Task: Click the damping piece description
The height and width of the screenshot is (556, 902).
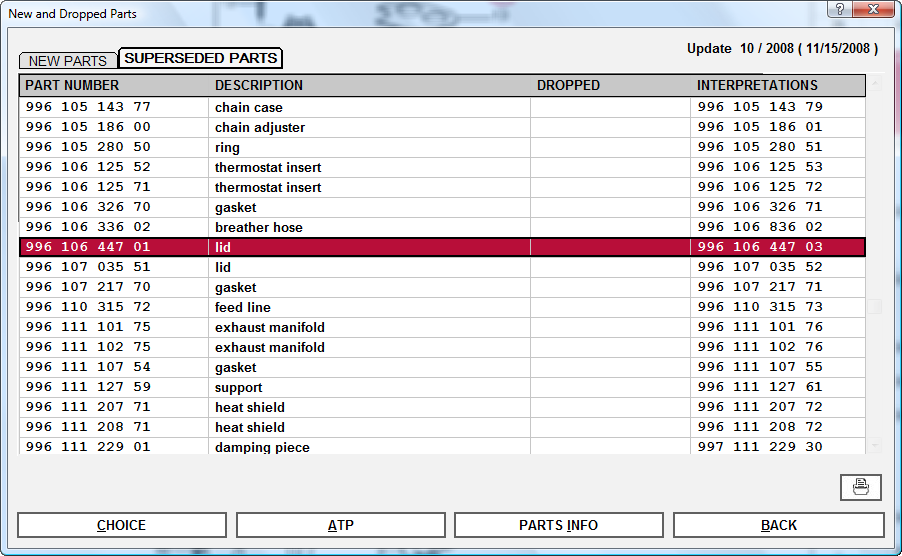Action: click(262, 447)
